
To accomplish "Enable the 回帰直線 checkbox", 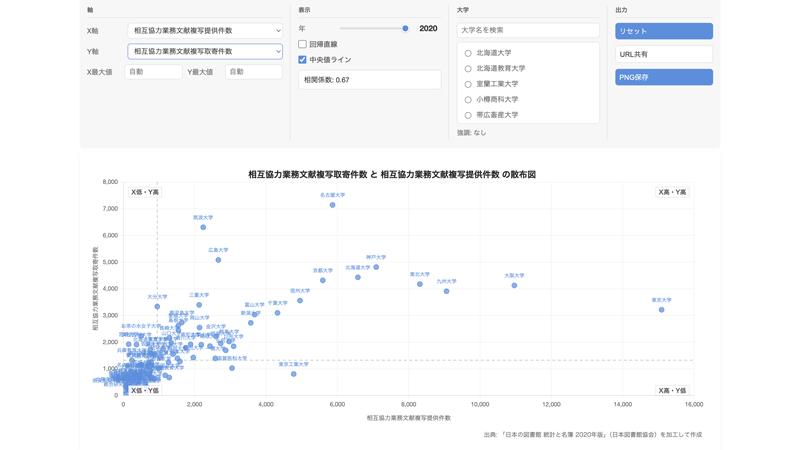I will (303, 44).
